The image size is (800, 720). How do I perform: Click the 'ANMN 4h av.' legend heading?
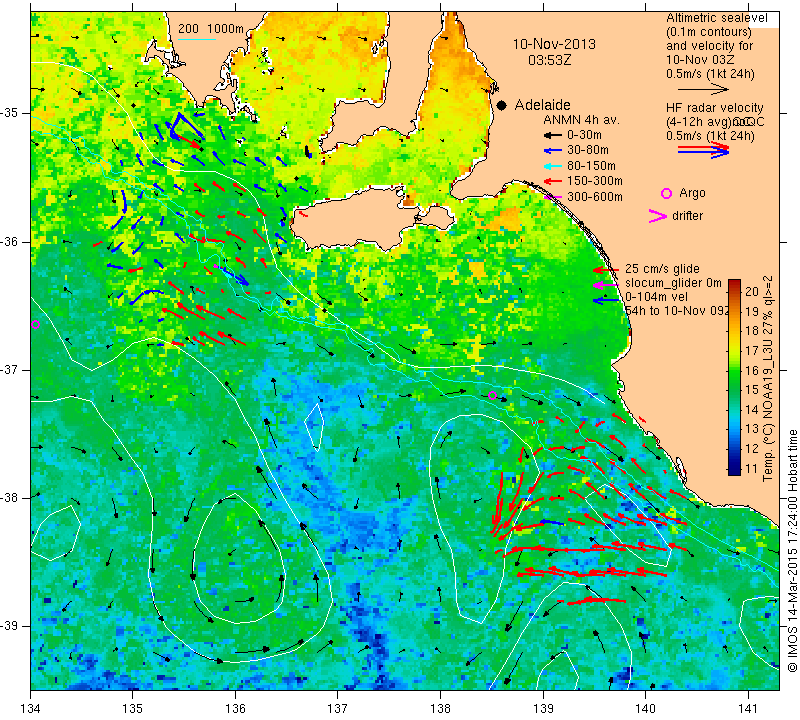(581, 120)
